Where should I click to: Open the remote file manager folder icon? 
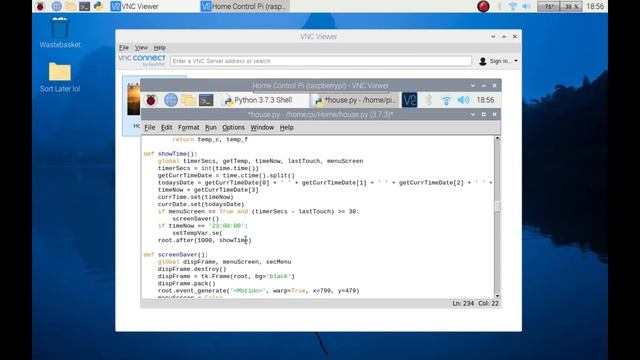189,100
